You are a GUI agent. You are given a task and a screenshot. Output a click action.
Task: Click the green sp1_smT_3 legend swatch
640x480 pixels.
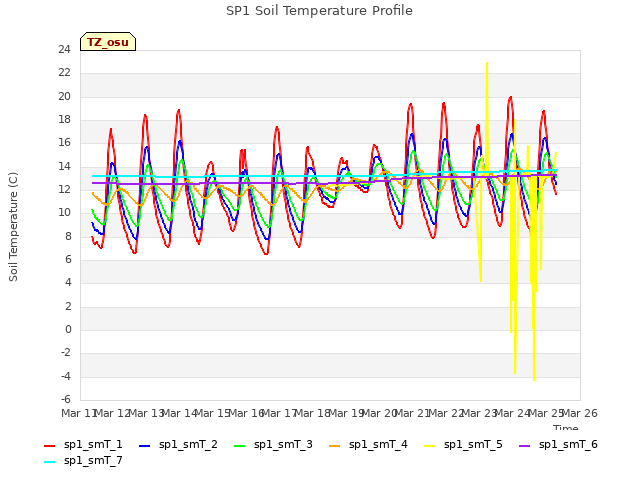coord(240,446)
